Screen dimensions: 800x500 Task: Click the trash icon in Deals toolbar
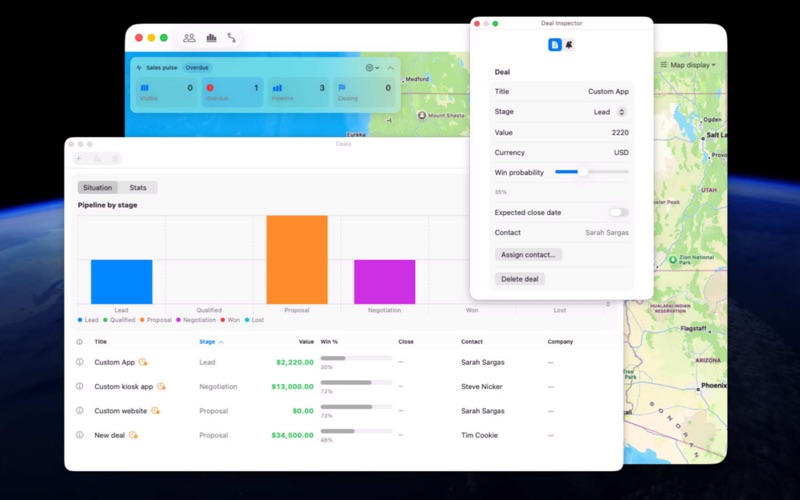(115, 159)
